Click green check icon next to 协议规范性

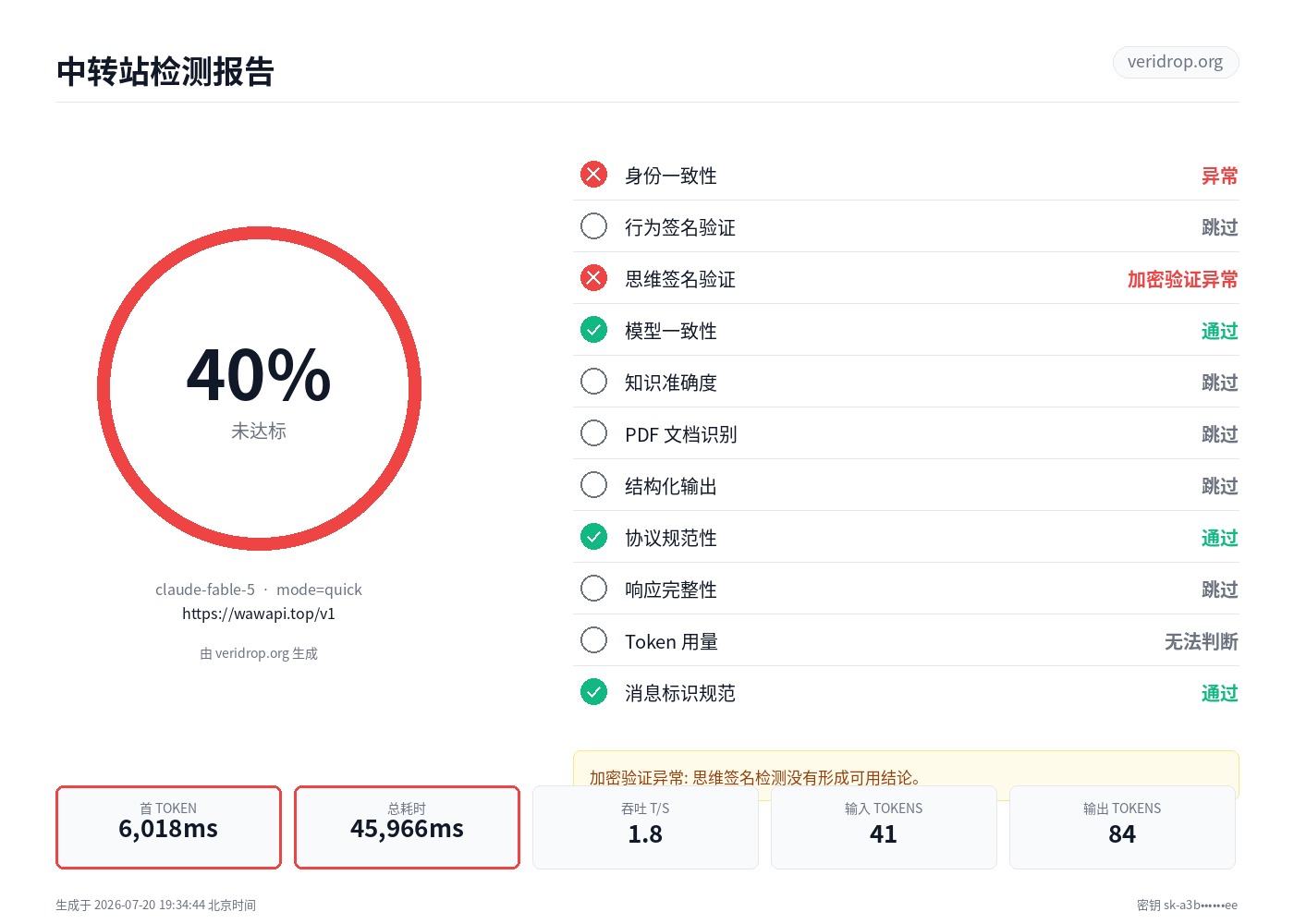coord(593,537)
